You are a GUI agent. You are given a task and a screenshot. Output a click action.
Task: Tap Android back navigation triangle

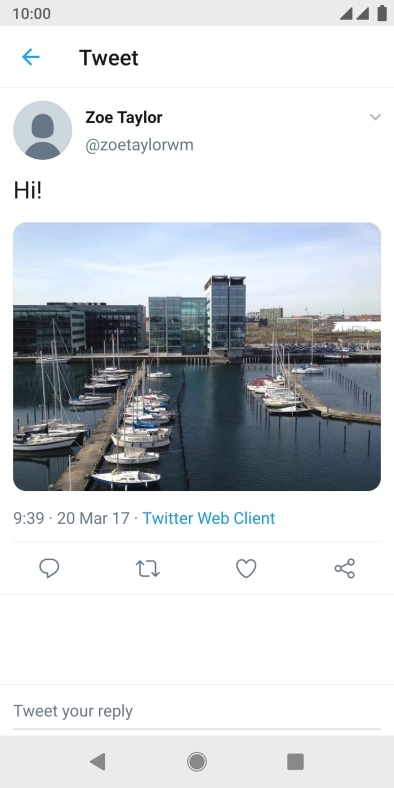98,762
